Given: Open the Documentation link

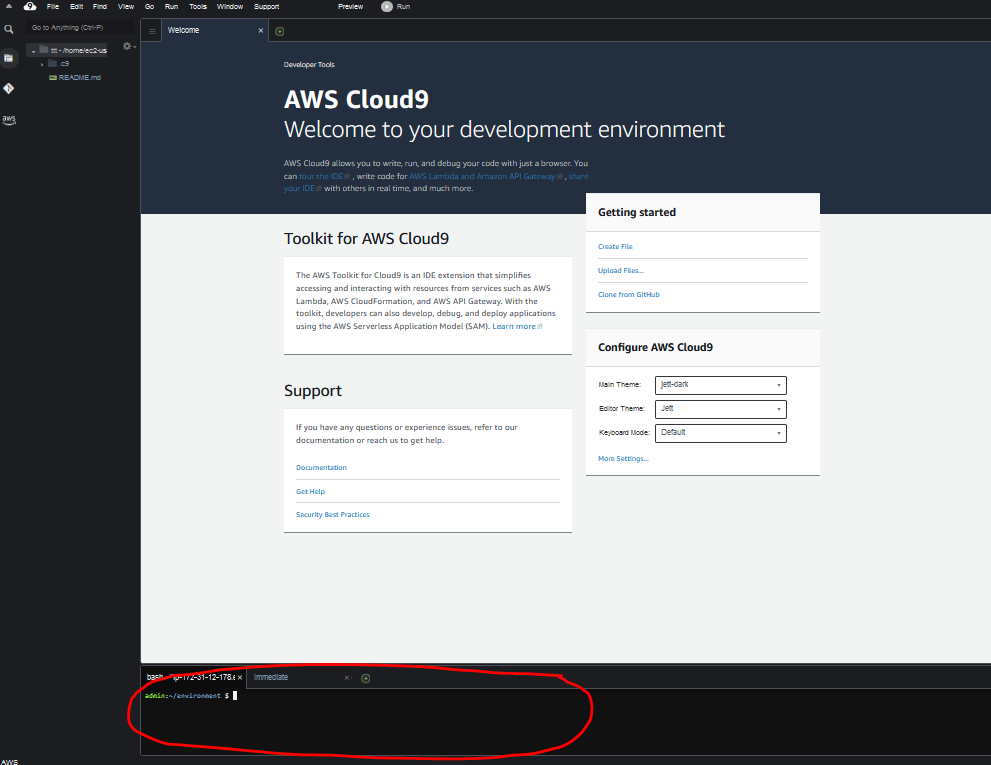Looking at the screenshot, I should pos(321,468).
